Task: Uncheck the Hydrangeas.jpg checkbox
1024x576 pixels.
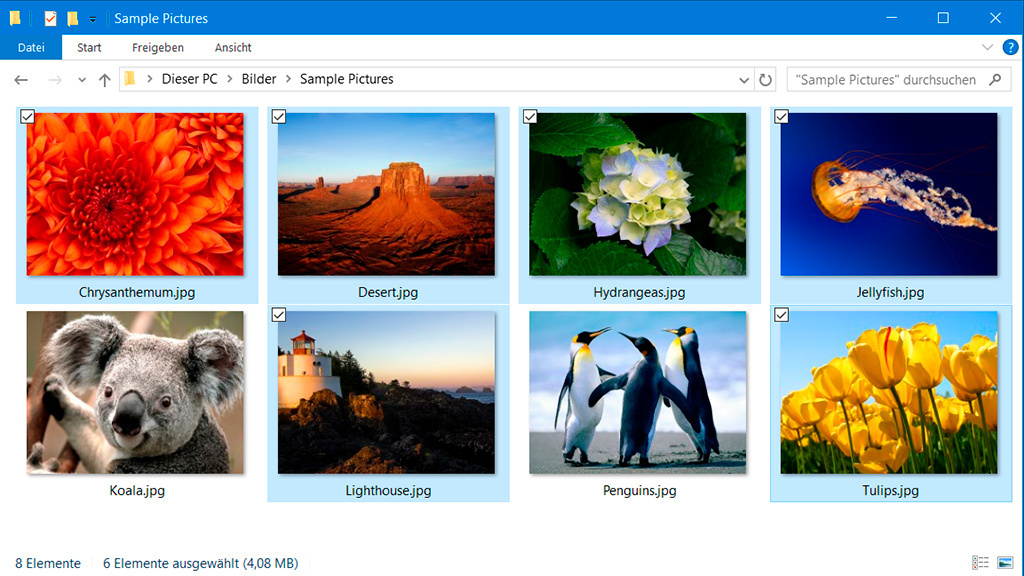Action: pyautogui.click(x=530, y=117)
